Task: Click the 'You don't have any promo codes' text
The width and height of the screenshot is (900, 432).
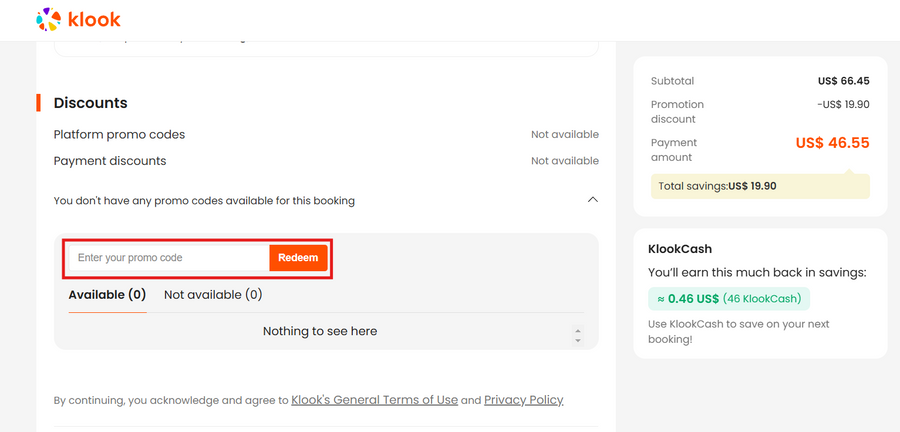Action: 204,201
